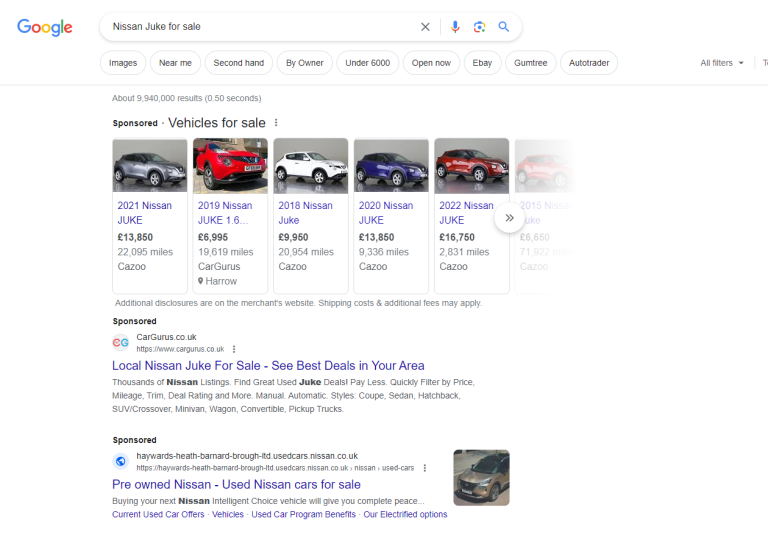Image resolution: width=768 pixels, height=535 pixels.
Task: Select the Images filter chip
Action: pos(123,63)
